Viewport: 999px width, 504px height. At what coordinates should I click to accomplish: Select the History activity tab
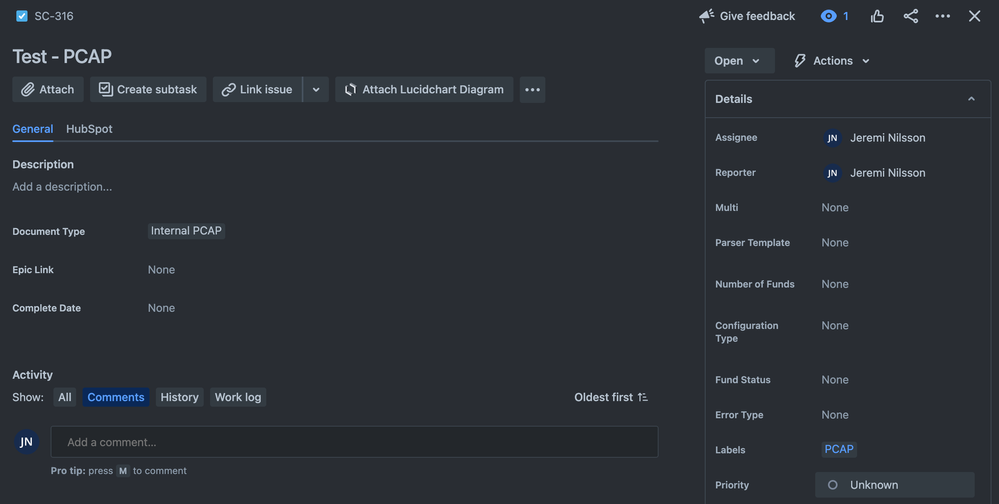click(180, 397)
